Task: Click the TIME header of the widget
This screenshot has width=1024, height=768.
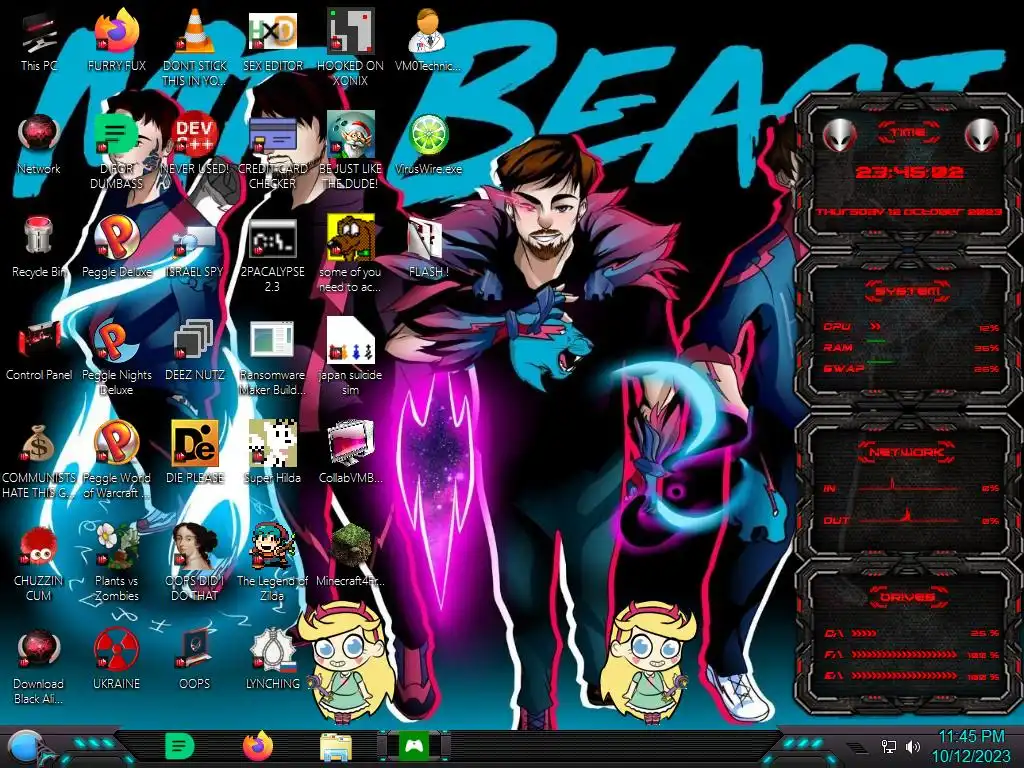Action: 908,133
